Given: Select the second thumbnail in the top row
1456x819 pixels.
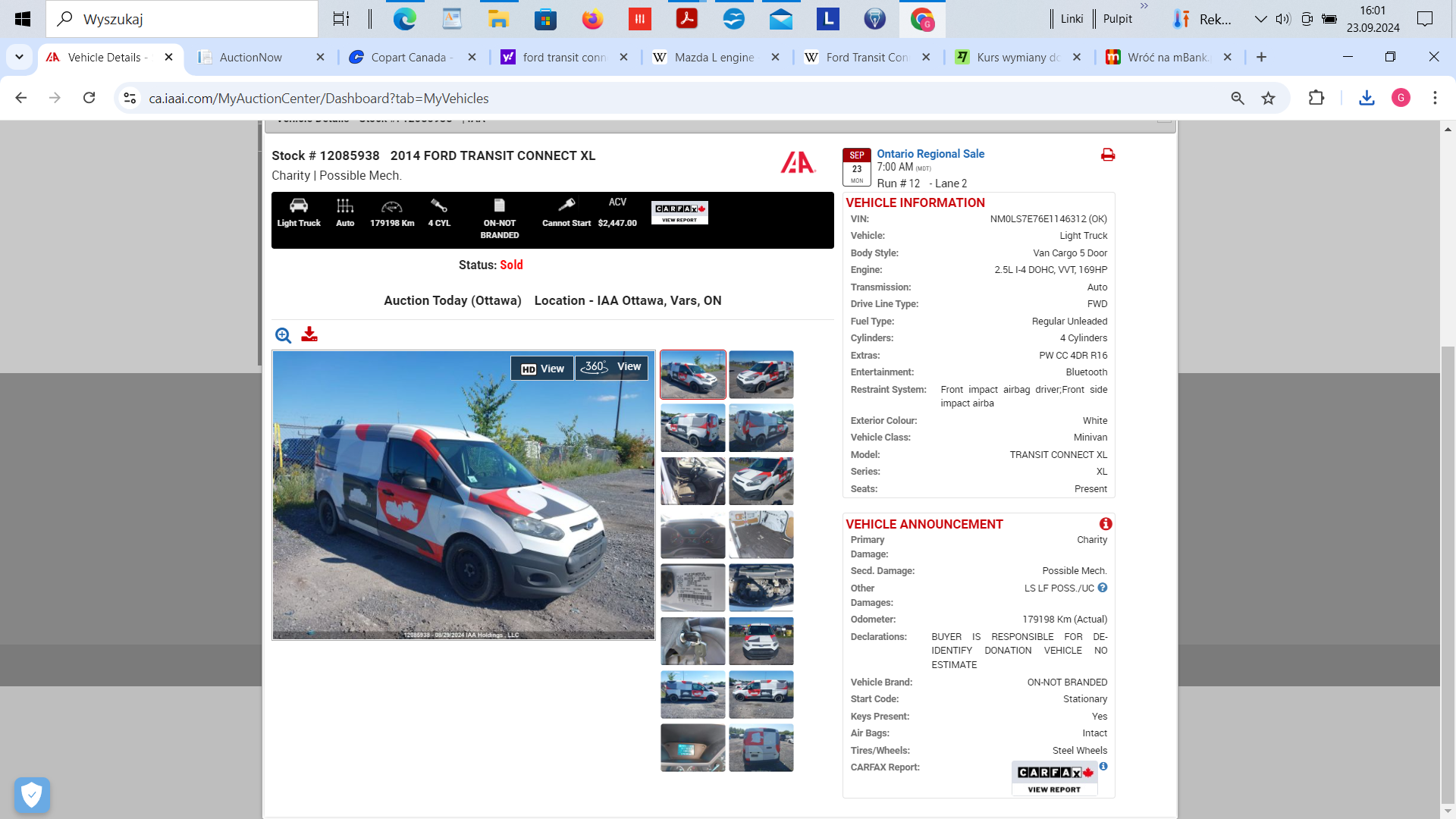Looking at the screenshot, I should (761, 375).
